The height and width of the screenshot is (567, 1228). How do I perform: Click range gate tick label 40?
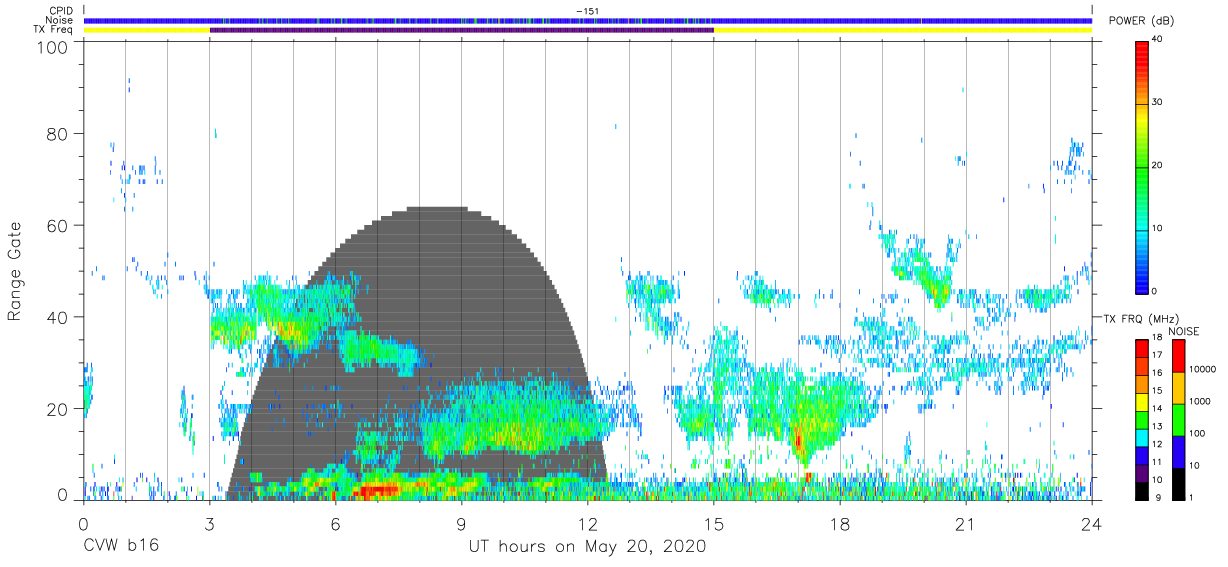56,317
